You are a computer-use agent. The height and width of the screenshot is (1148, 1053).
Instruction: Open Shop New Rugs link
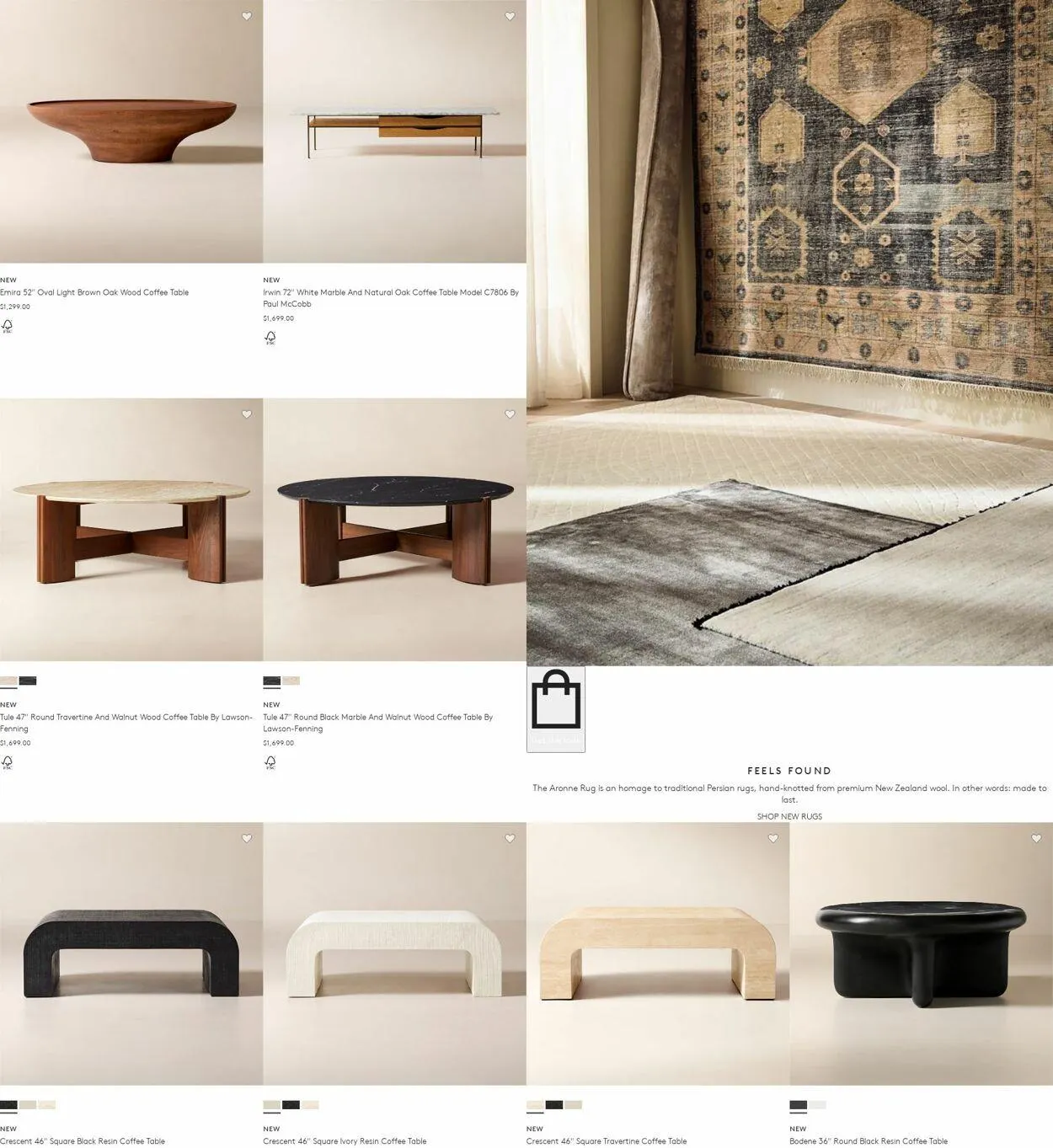pos(789,816)
